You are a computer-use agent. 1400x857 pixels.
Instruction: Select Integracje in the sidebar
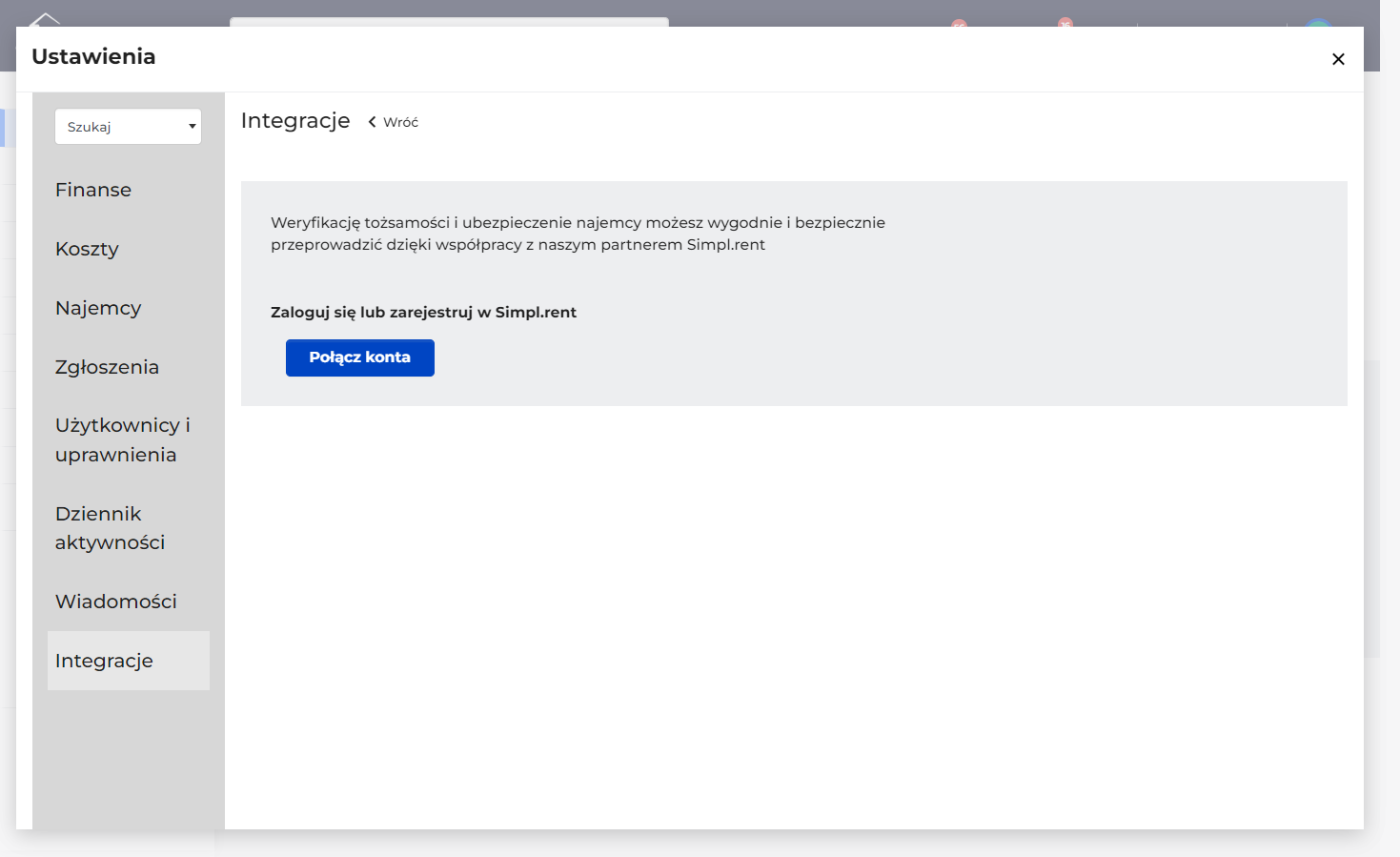pyautogui.click(x=129, y=661)
